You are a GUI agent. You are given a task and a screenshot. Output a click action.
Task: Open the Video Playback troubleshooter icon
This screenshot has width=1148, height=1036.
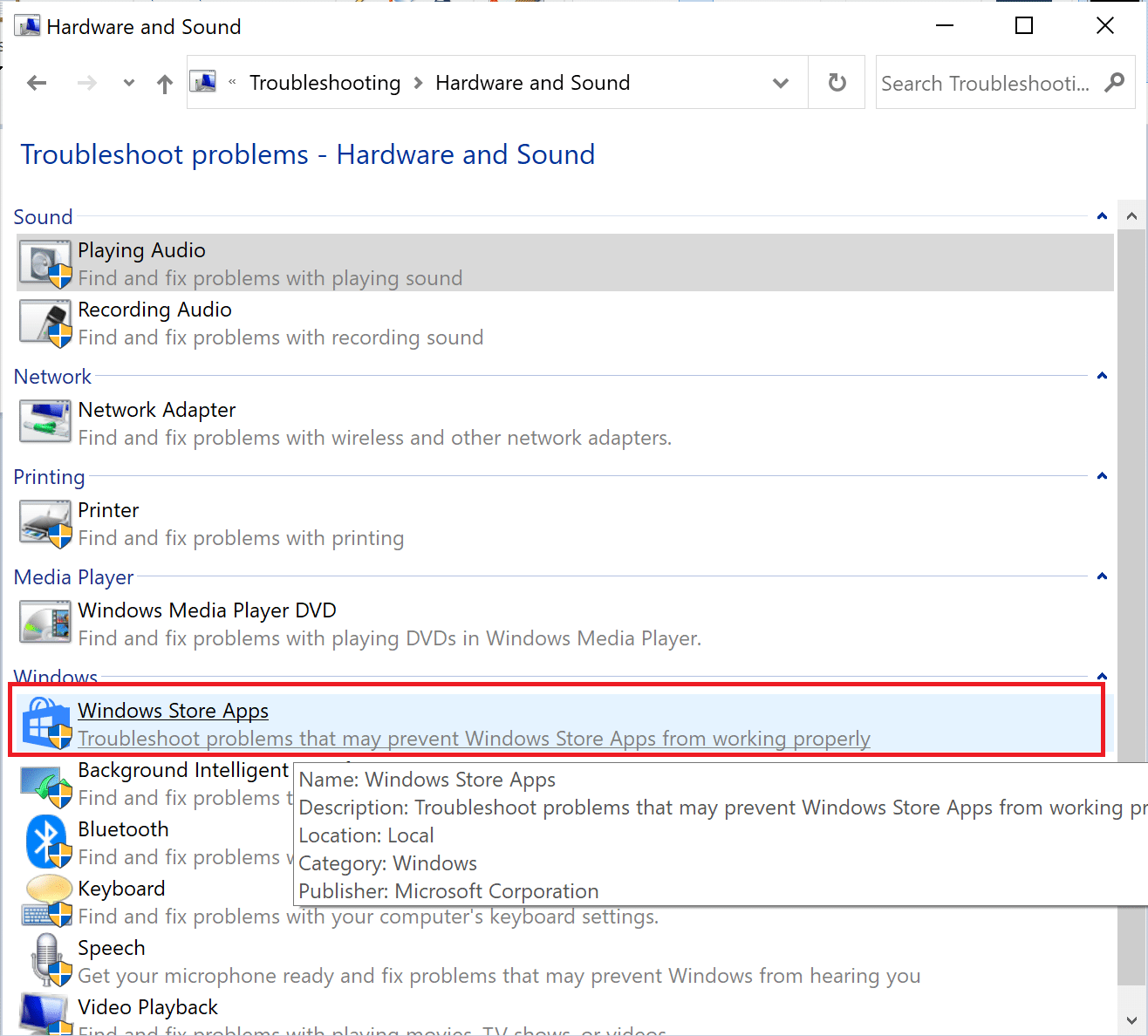pyautogui.click(x=44, y=1013)
